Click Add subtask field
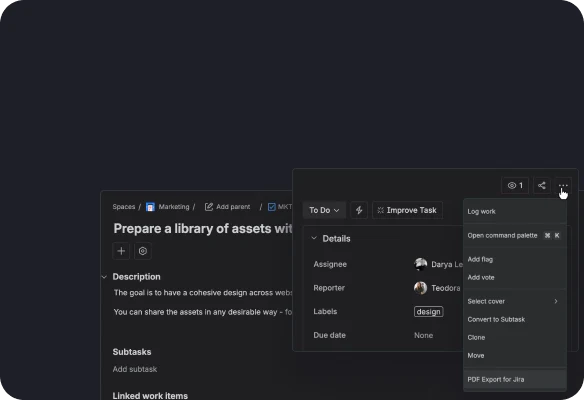 pos(135,369)
